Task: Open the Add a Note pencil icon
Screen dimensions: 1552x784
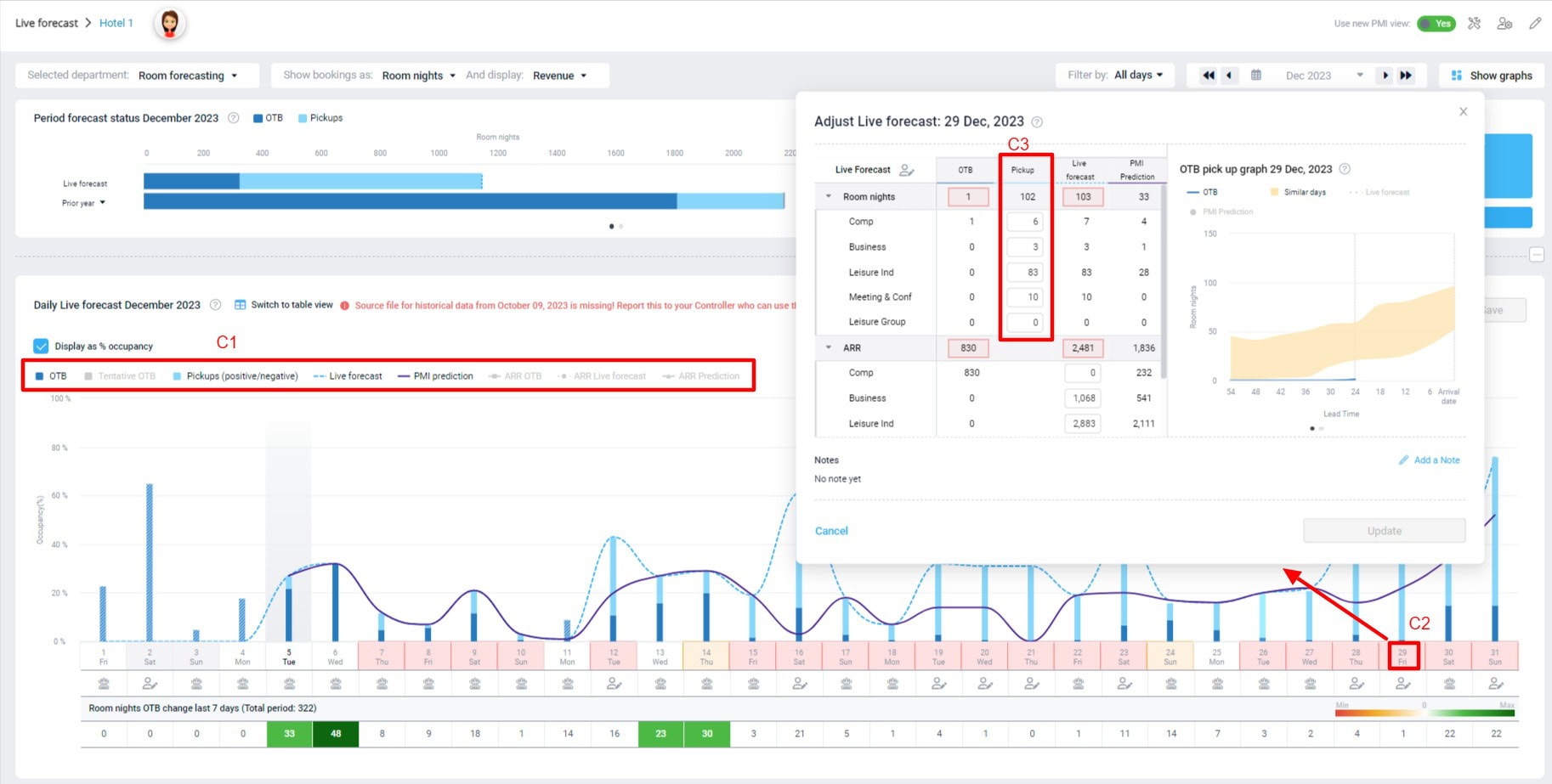Action: [x=1404, y=460]
